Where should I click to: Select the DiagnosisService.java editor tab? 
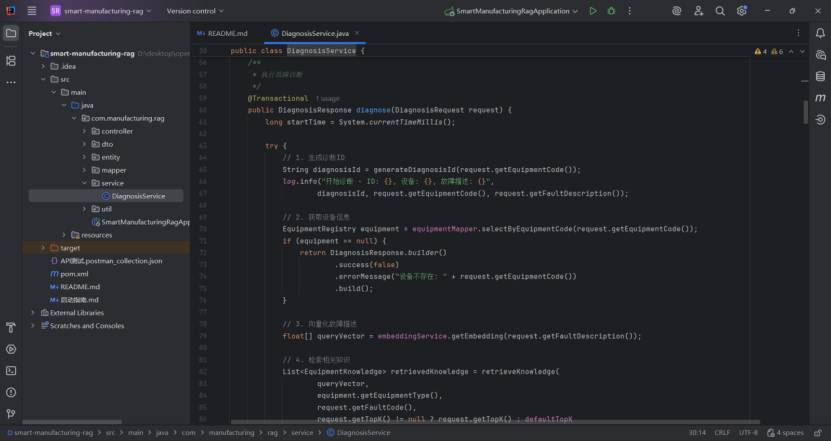(x=315, y=33)
